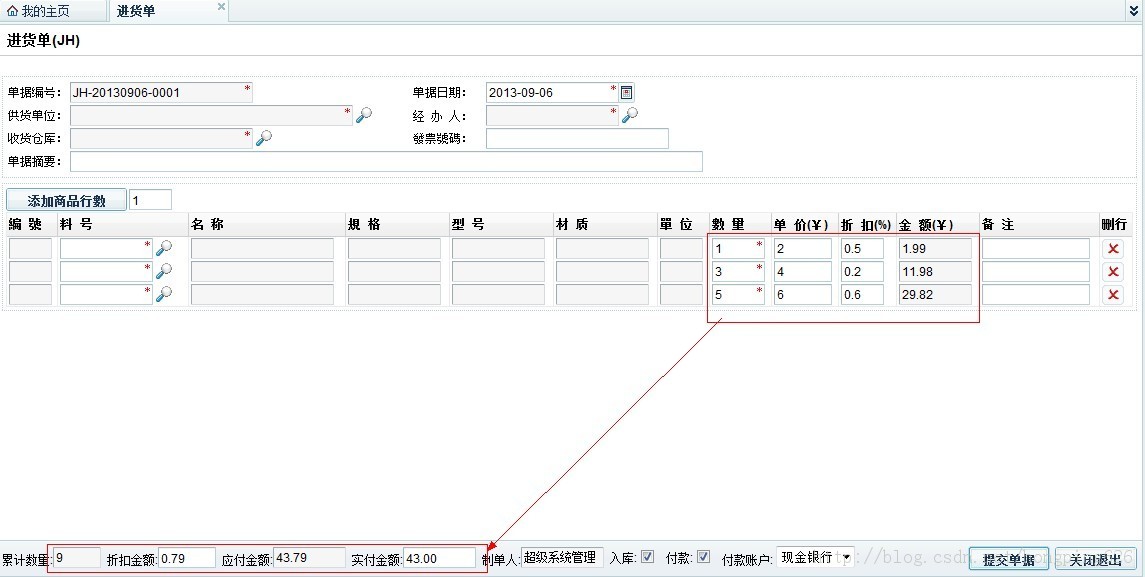1145x577 pixels.
Task: Delete the row with amount 1.99
Action: tap(1113, 249)
